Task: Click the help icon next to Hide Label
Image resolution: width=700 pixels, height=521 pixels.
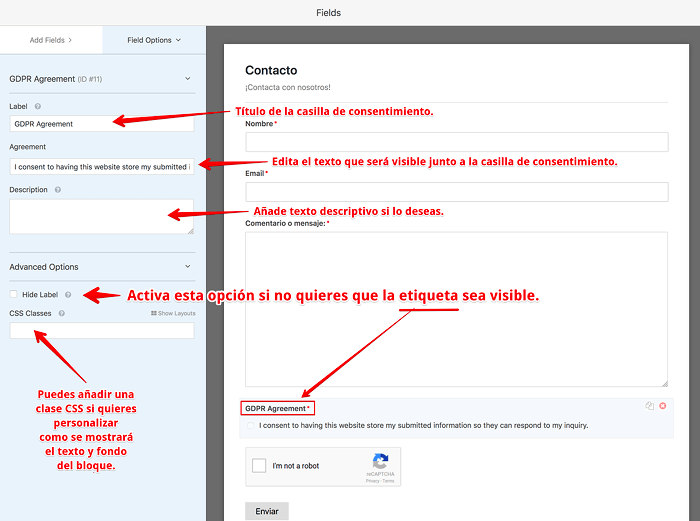Action: coord(69,295)
